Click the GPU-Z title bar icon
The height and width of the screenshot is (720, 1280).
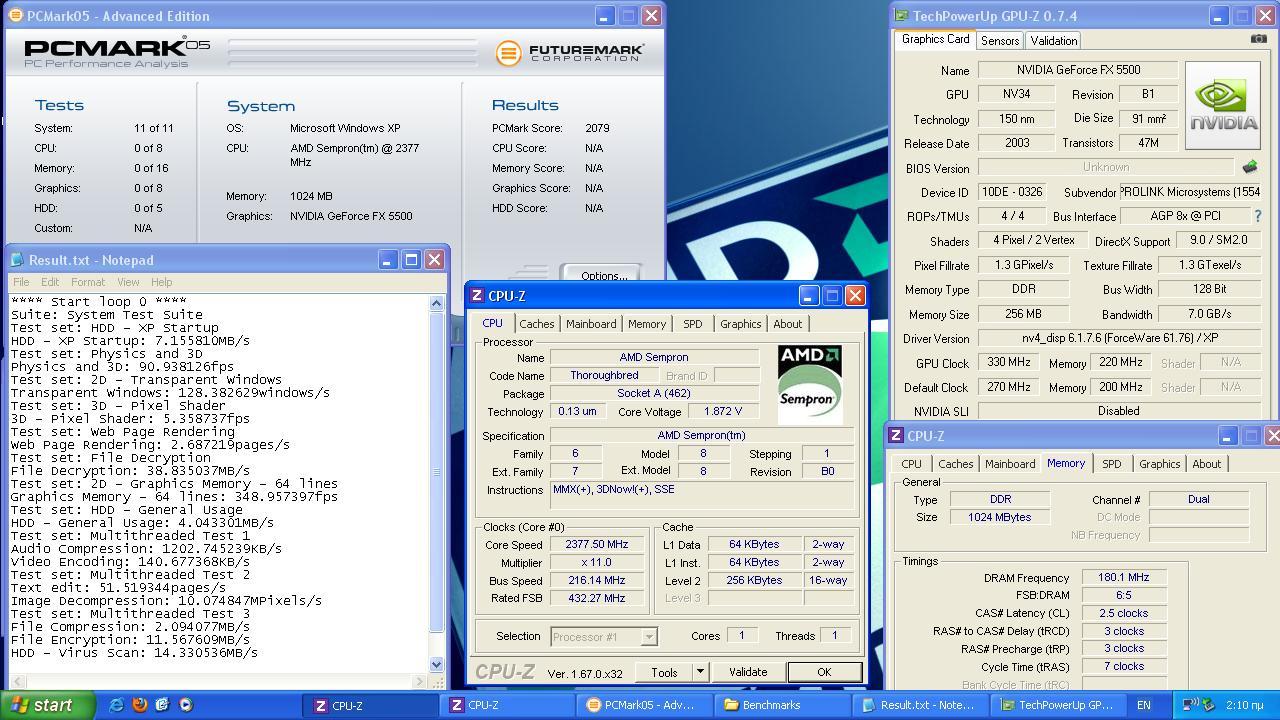point(901,16)
